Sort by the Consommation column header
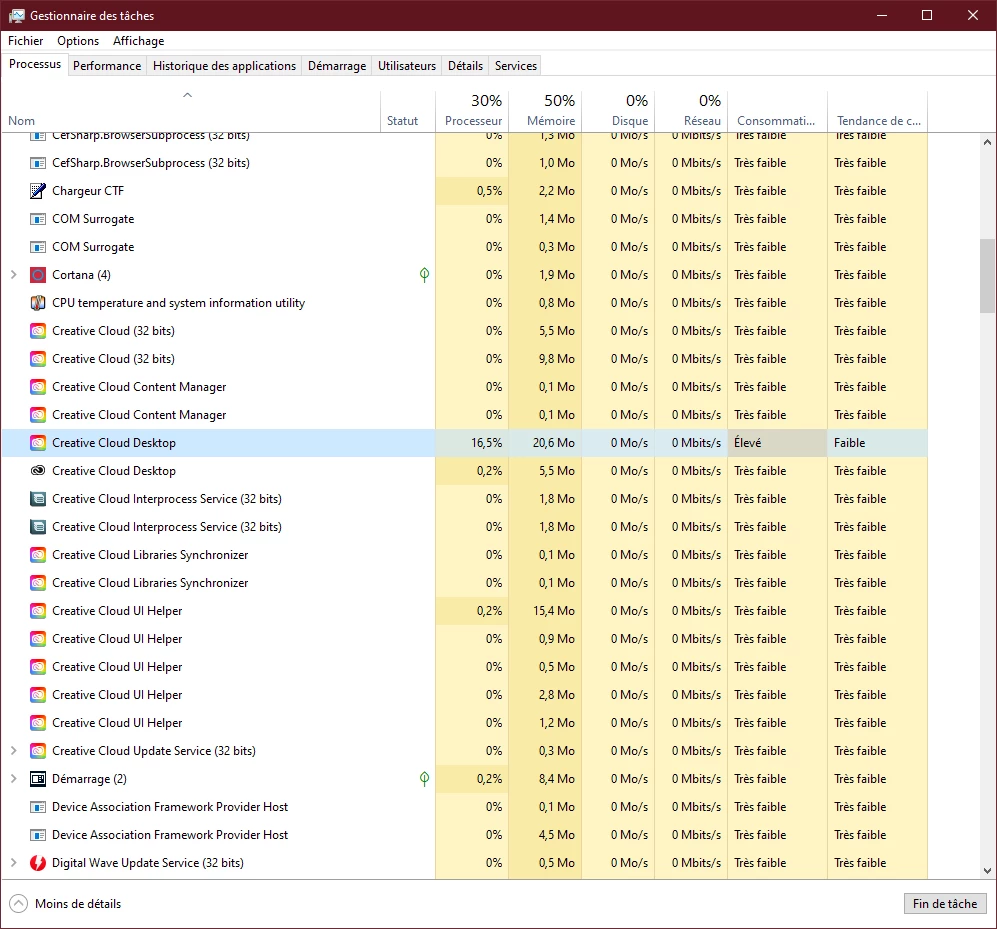Image resolution: width=997 pixels, height=929 pixels. click(777, 112)
